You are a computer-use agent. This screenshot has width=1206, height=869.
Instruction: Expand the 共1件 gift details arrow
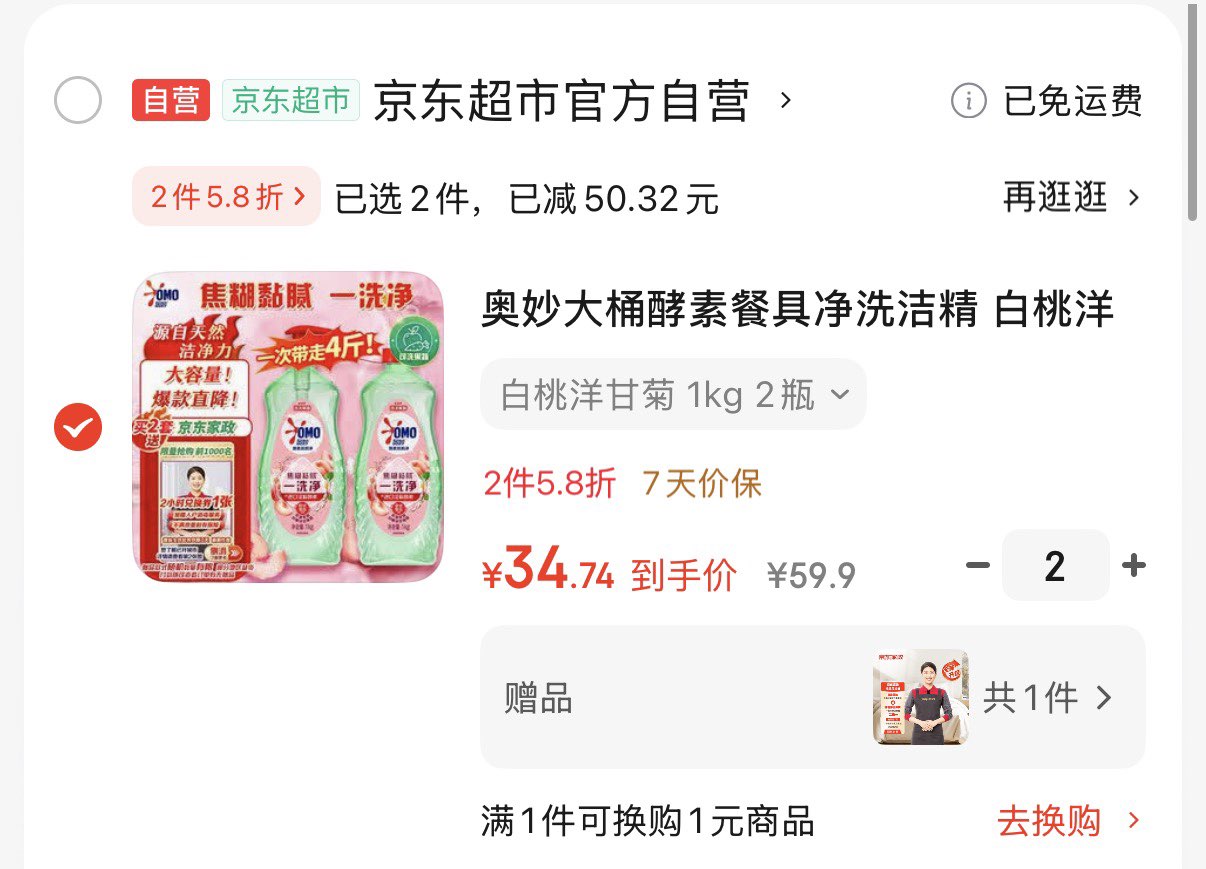[x=1104, y=697]
